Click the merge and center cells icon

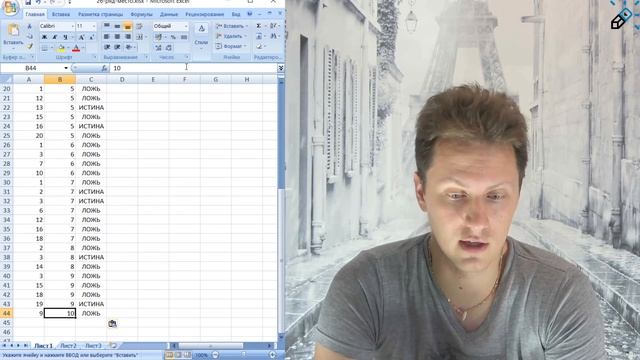(x=139, y=37)
